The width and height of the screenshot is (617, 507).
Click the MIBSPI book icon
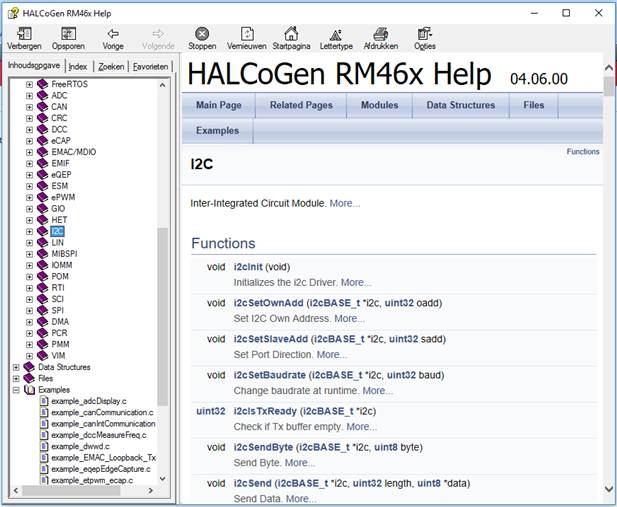tap(42, 254)
